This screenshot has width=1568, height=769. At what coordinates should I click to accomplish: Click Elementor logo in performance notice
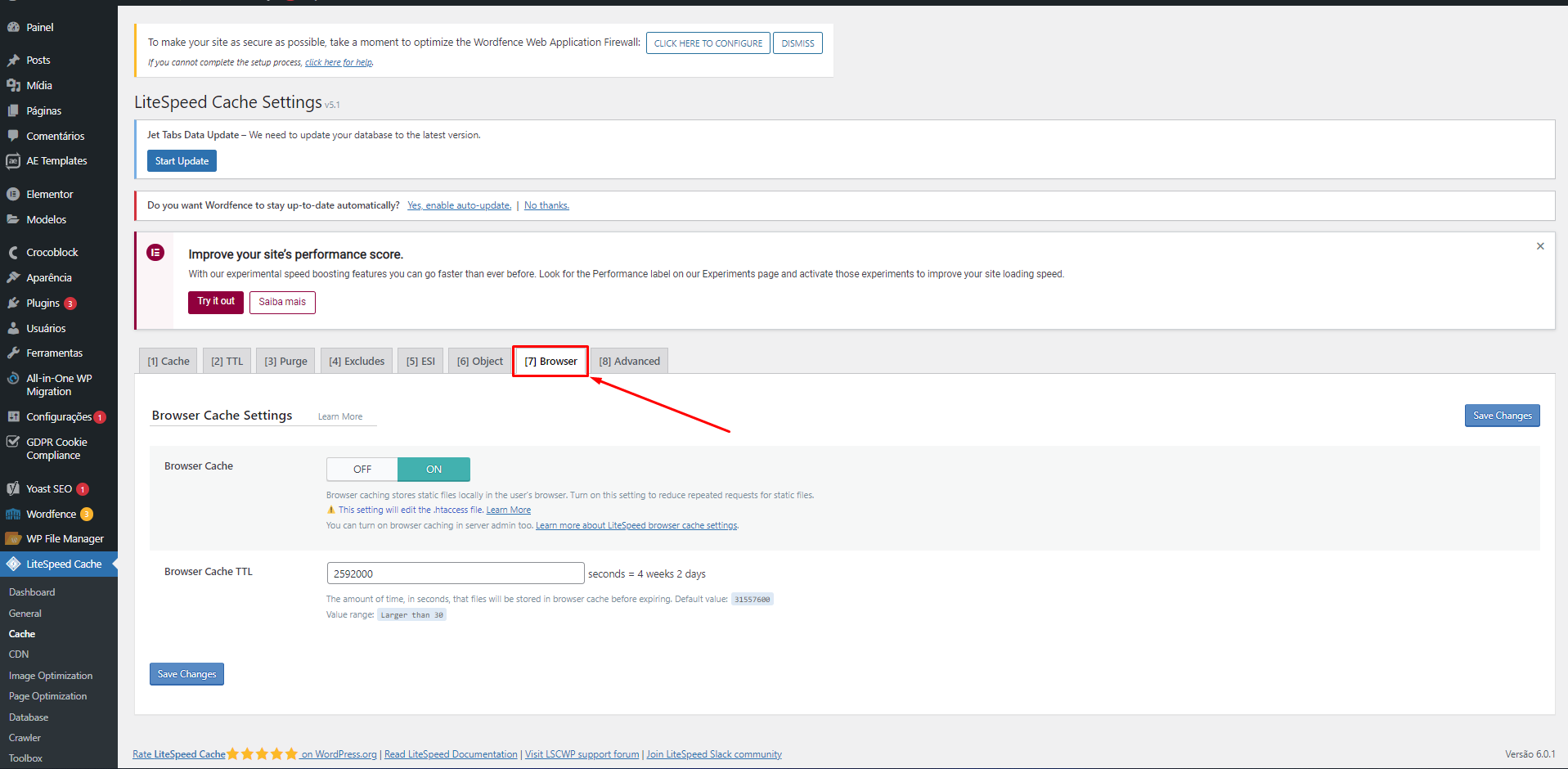[x=155, y=253]
